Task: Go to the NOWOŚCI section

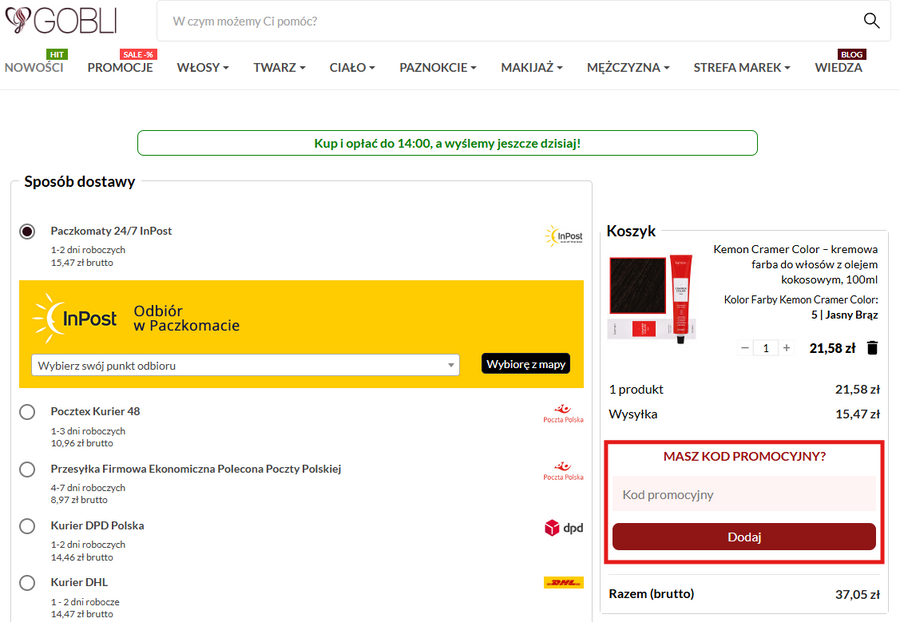Action: pyautogui.click(x=34, y=68)
